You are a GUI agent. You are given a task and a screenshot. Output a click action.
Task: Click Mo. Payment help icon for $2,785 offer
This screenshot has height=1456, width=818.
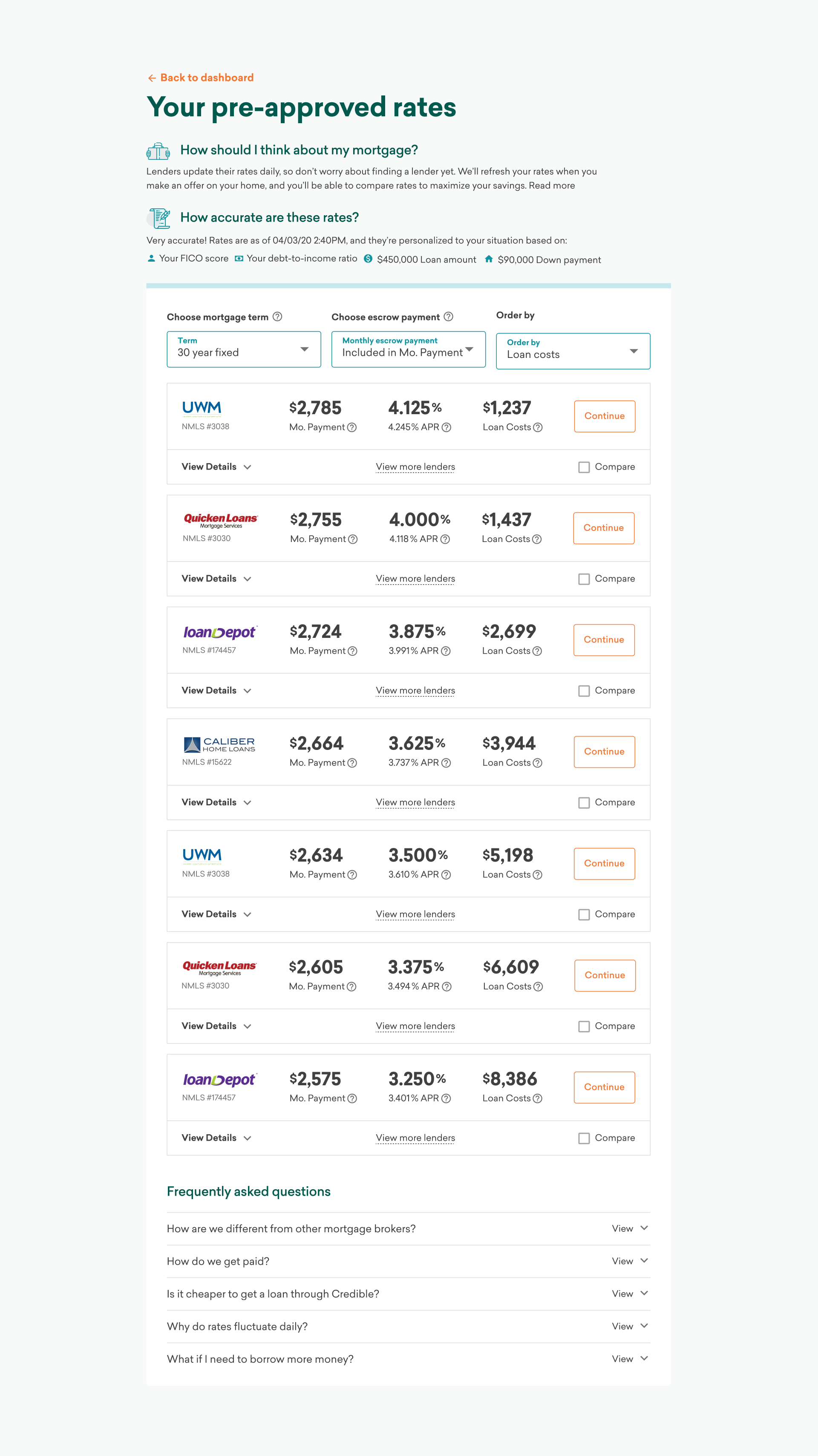pos(351,427)
